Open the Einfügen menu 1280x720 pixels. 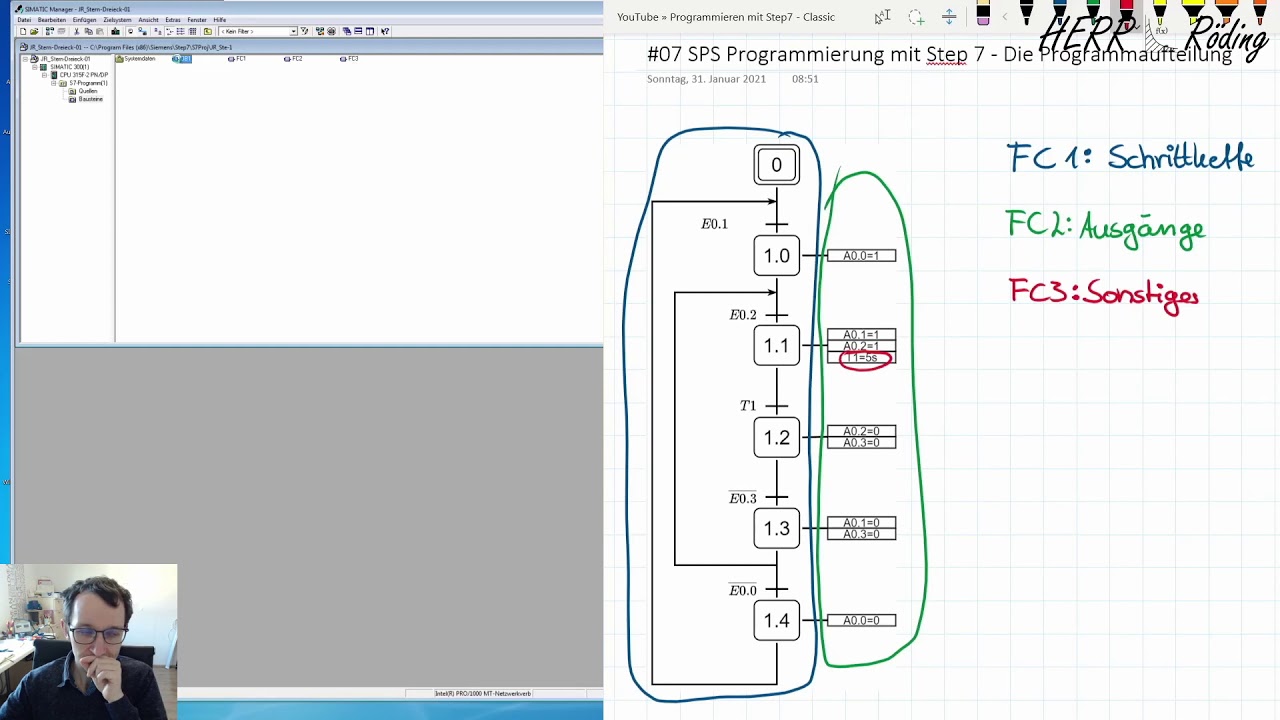pos(84,20)
